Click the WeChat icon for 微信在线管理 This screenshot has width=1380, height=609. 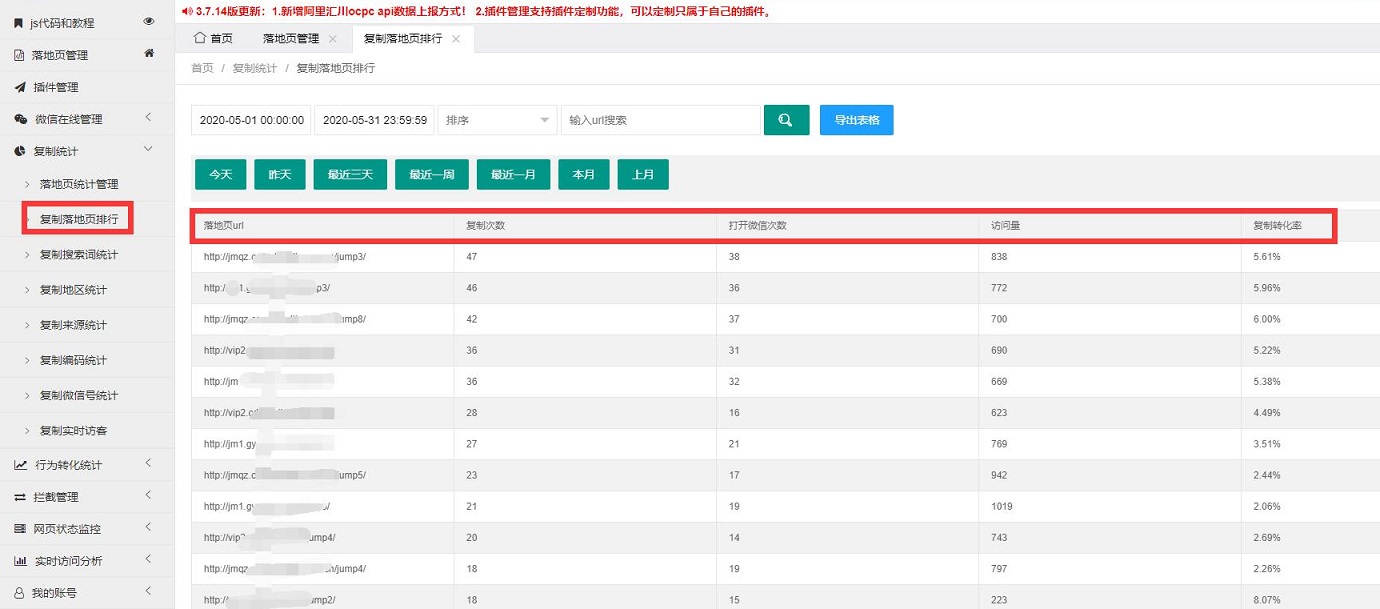tap(20, 119)
